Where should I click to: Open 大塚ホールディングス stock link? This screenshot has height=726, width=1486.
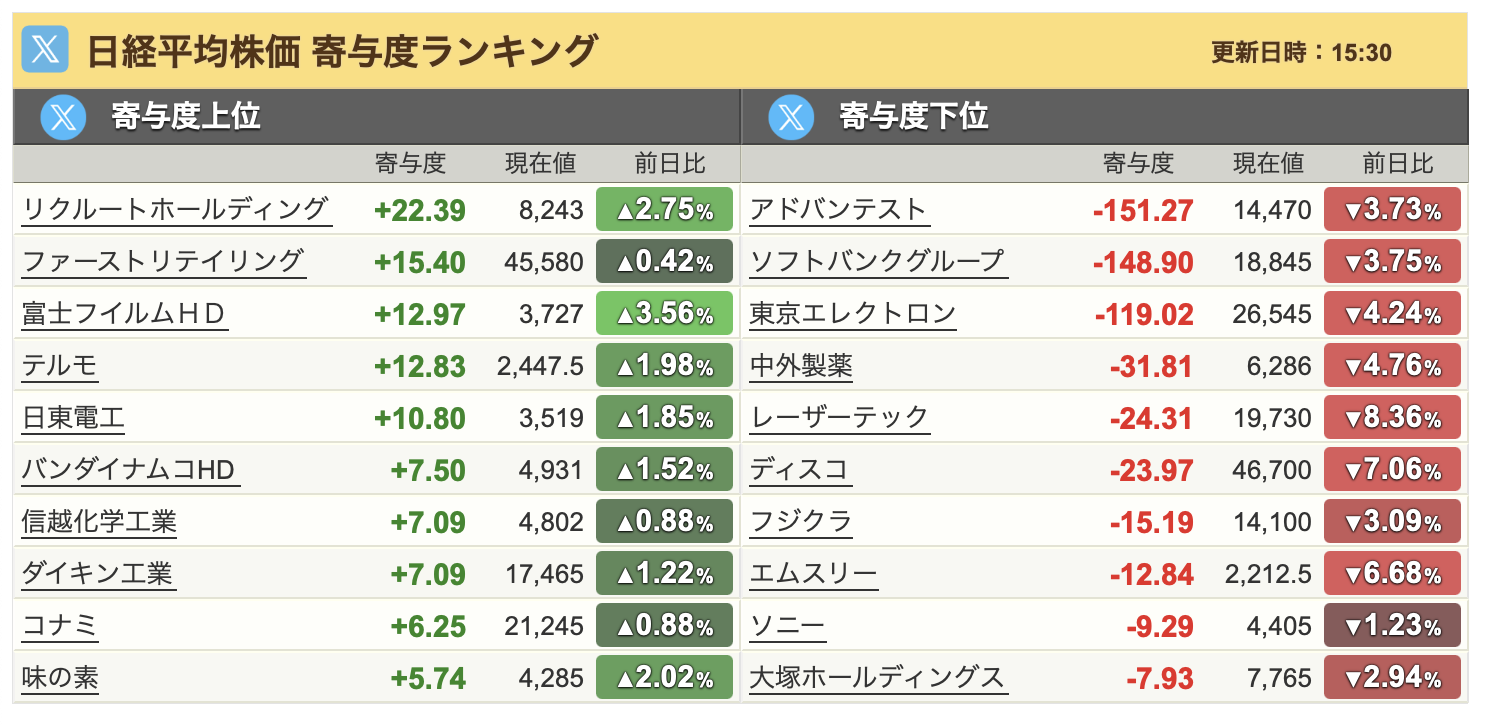point(877,678)
